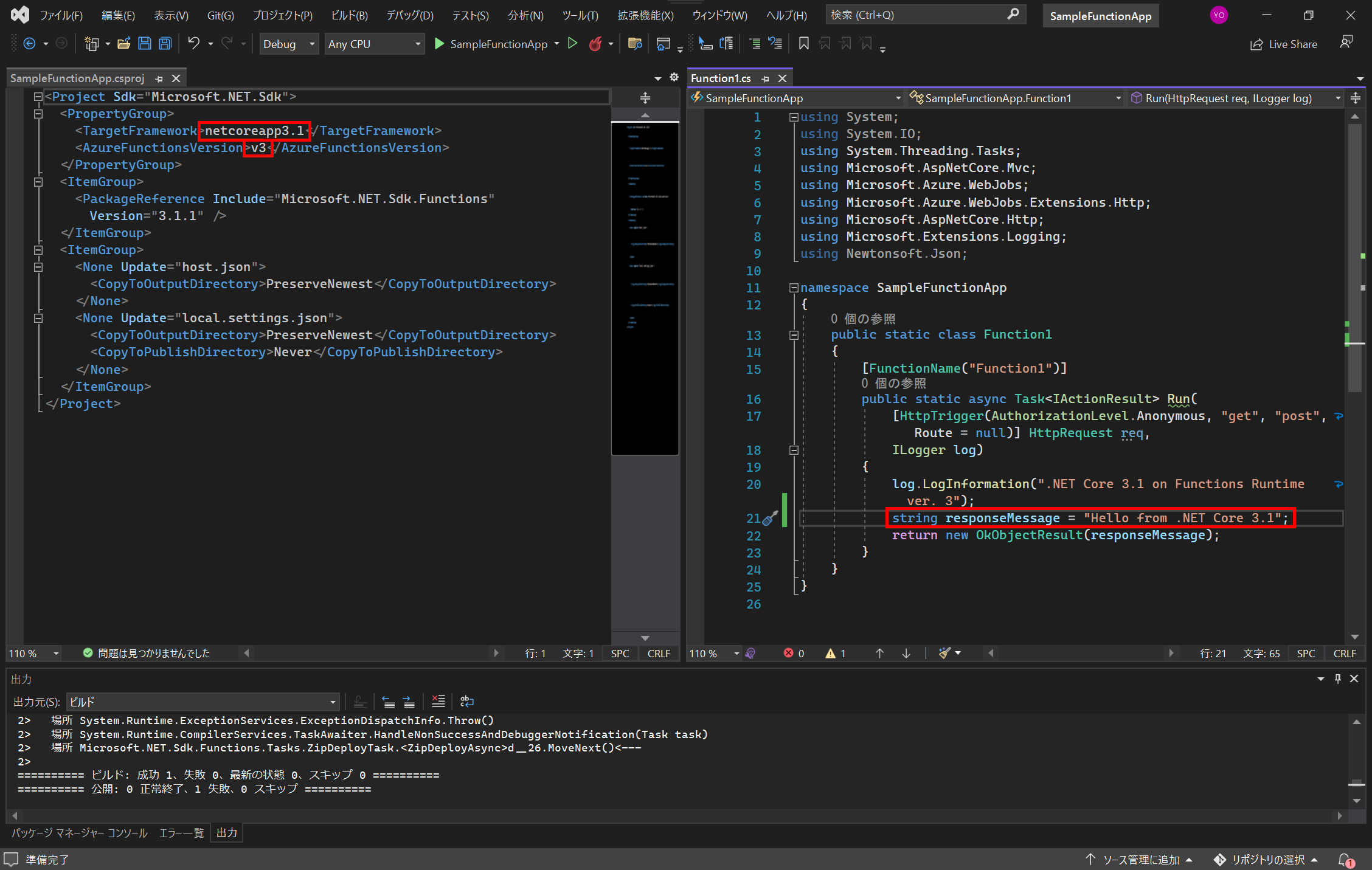Click the Find in Files folder icon
The image size is (1372, 870).
point(634,44)
